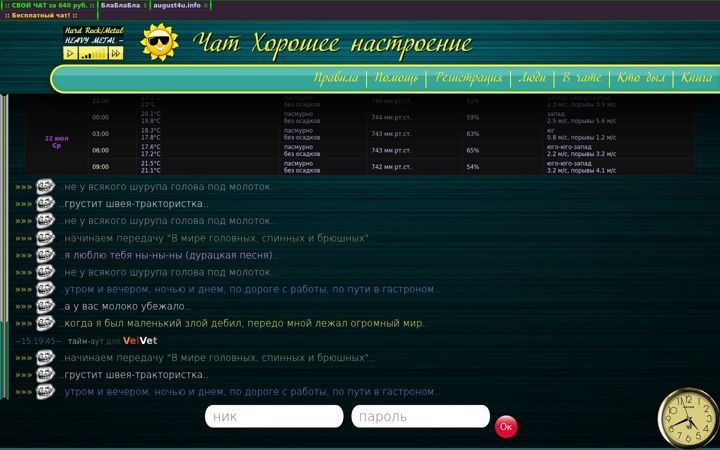This screenshot has height=450, width=720.
Task: Click the "22 июл Ср" date cell
Action: [x=56, y=142]
